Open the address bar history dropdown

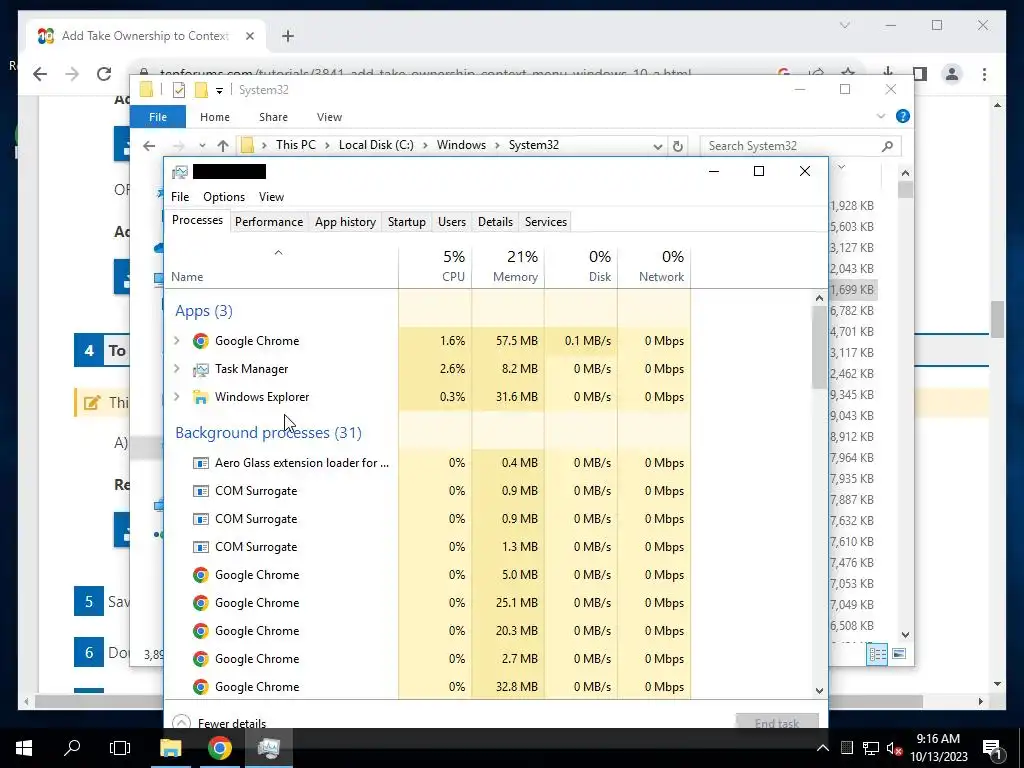pyautogui.click(x=658, y=146)
